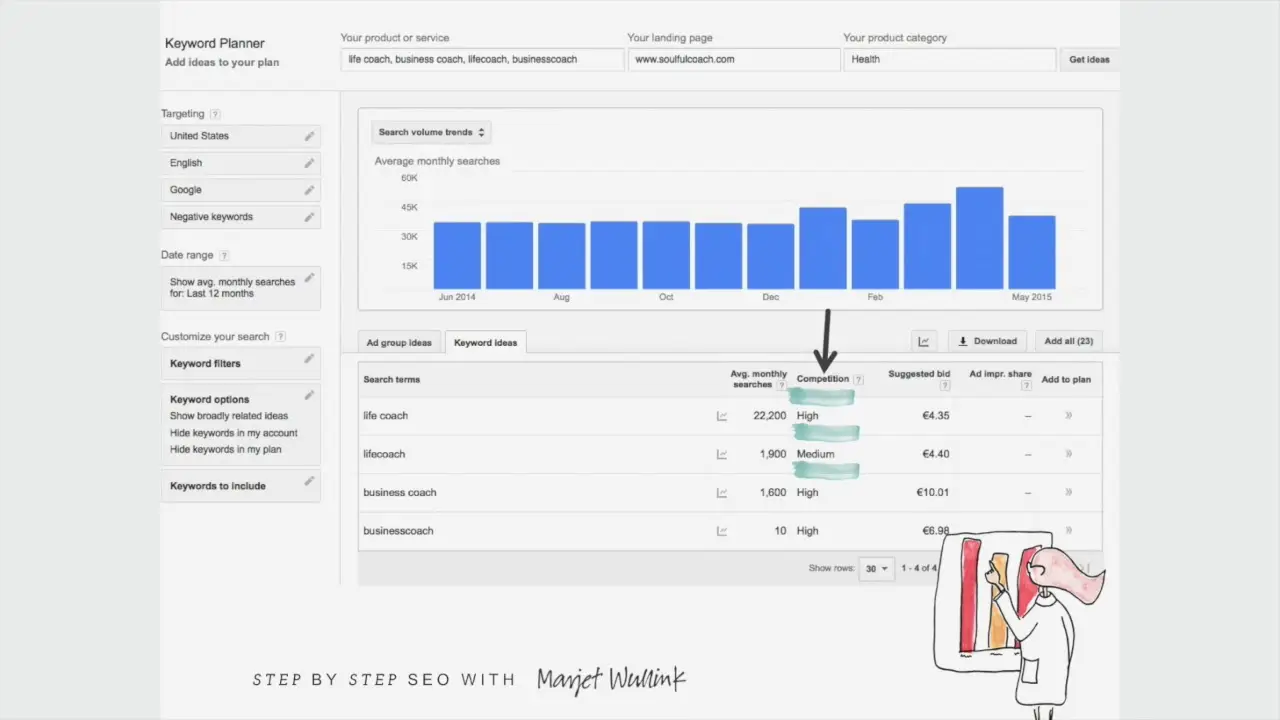1280x720 pixels.
Task: Show the trend chart for business coach
Action: 722,493
